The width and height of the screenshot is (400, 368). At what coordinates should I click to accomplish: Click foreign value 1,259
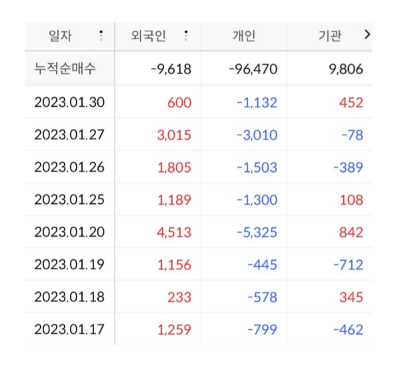[x=174, y=330]
